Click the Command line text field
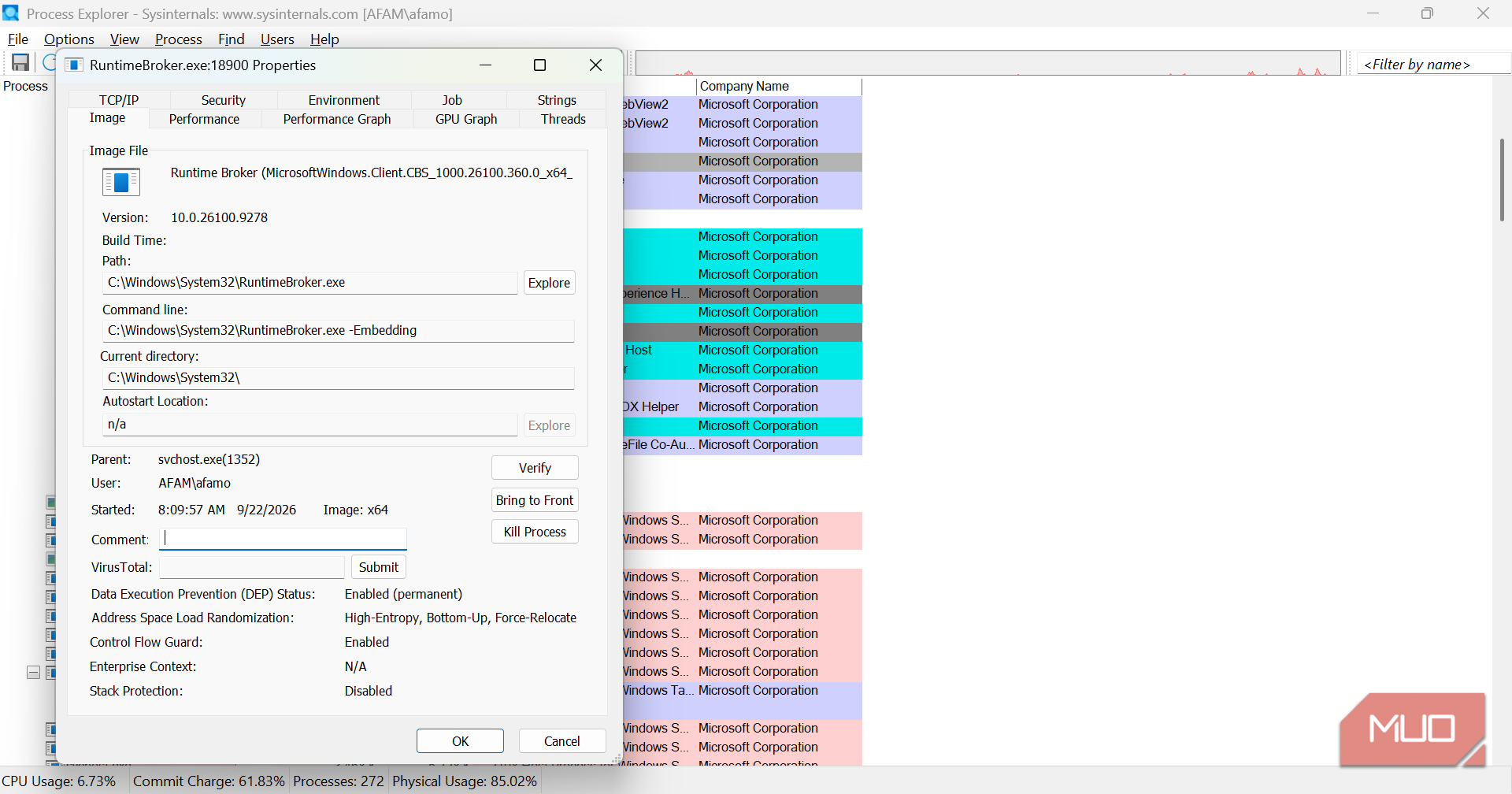The width and height of the screenshot is (1512, 794). click(x=339, y=331)
